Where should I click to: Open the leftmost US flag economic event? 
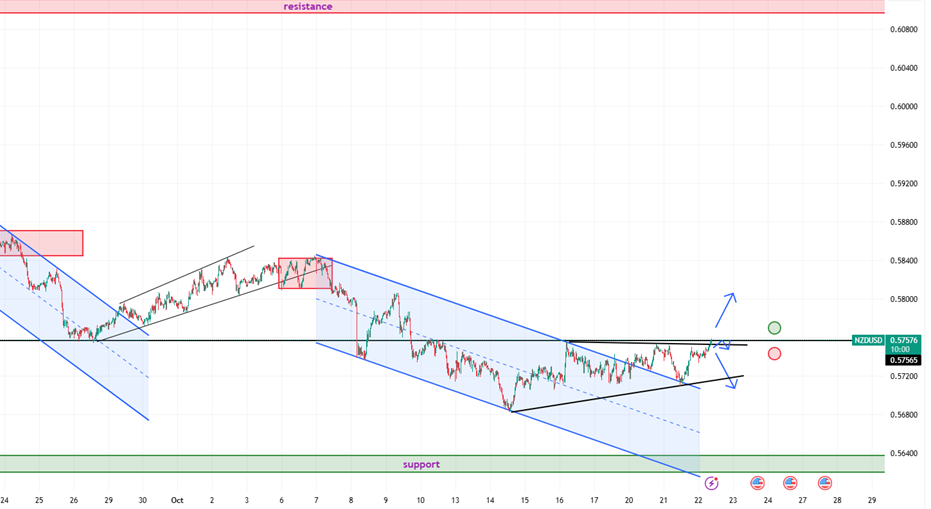click(x=757, y=483)
